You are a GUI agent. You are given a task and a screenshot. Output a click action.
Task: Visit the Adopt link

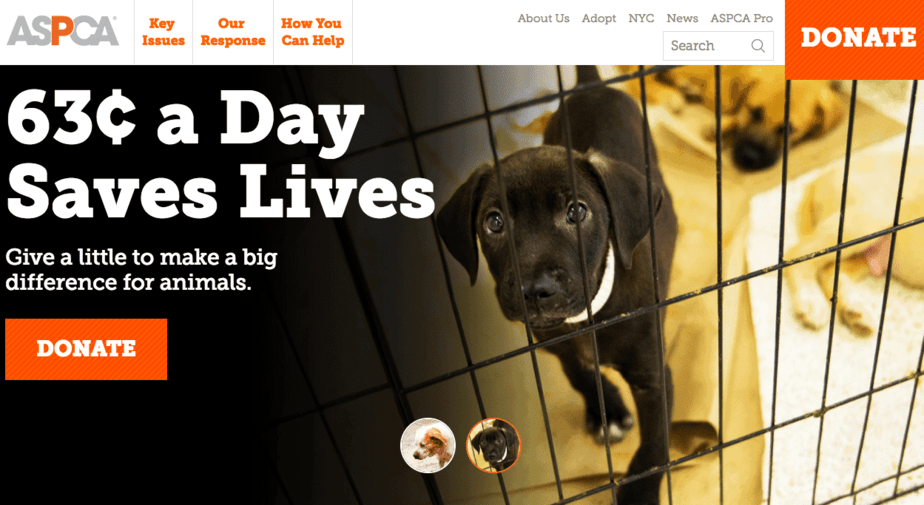coord(599,18)
